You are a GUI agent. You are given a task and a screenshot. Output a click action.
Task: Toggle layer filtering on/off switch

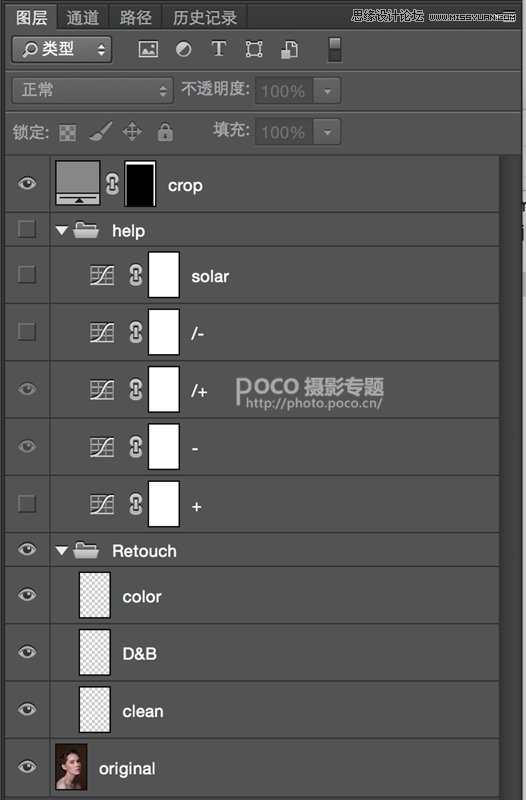pos(335,49)
